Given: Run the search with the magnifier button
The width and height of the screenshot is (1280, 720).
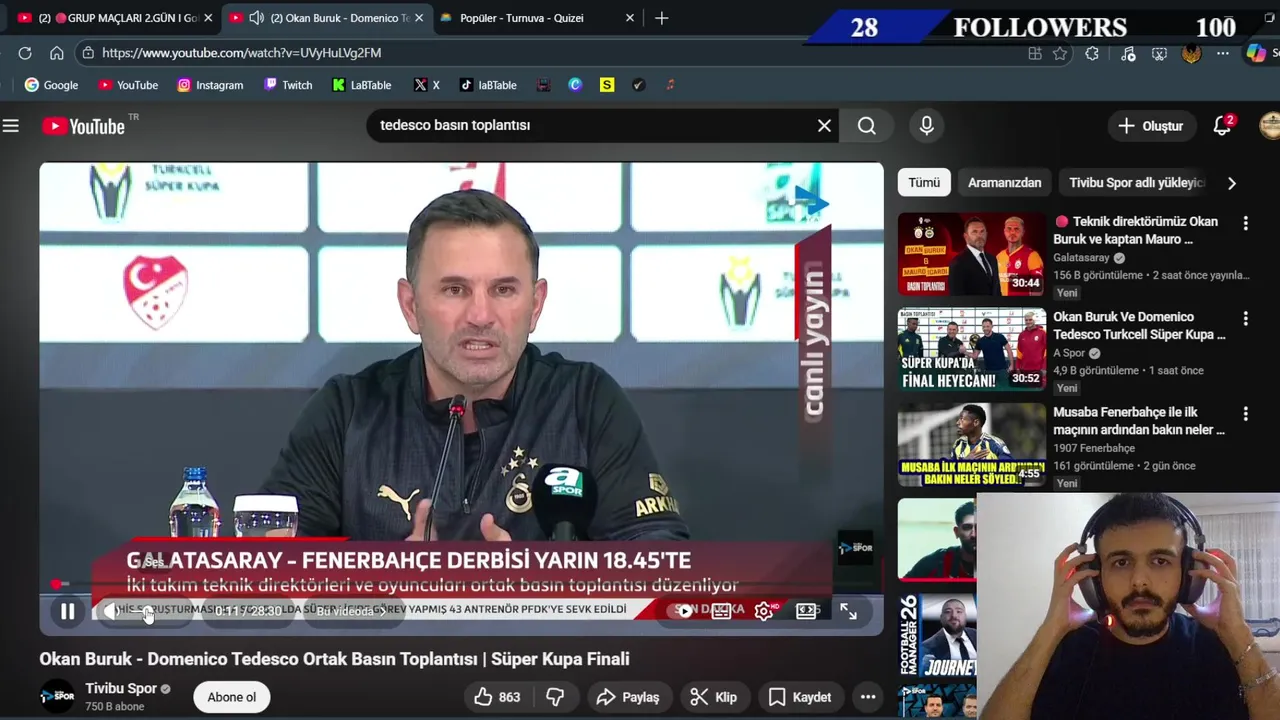Looking at the screenshot, I should click(x=867, y=126).
